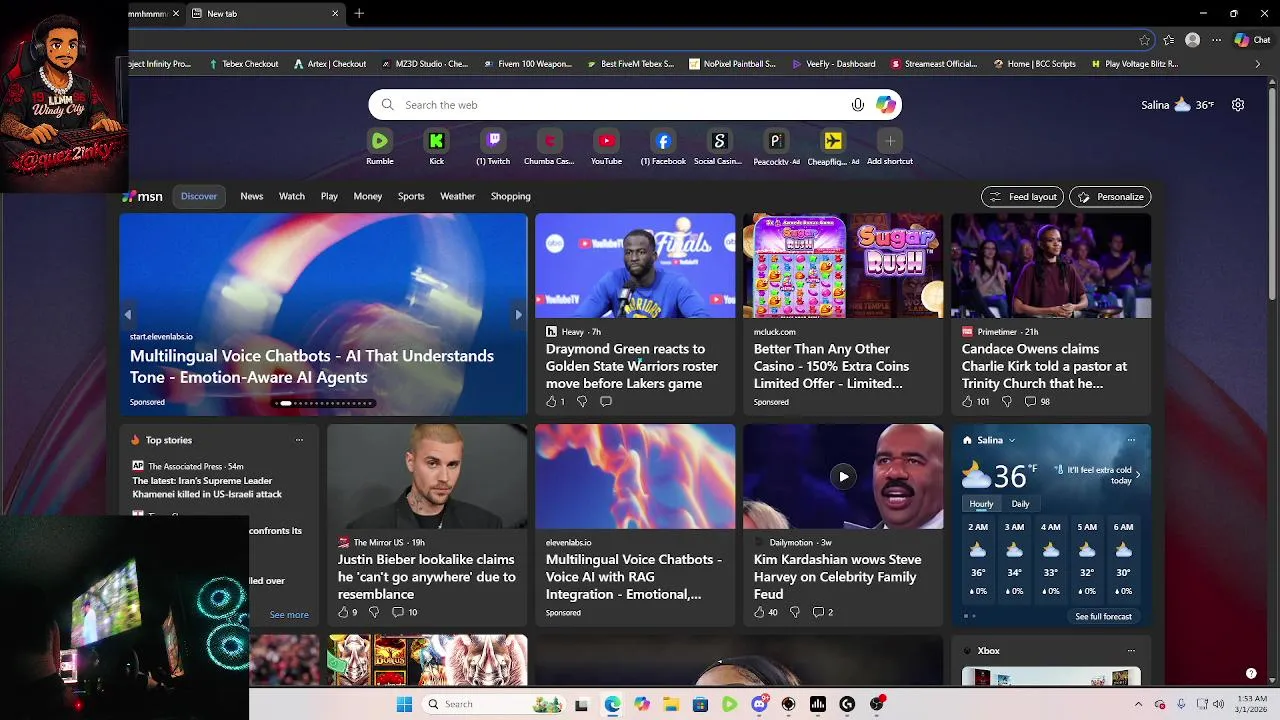Open the Iran Supreme Leader Khamenei story
The width and height of the screenshot is (1280, 720).
[x=207, y=487]
